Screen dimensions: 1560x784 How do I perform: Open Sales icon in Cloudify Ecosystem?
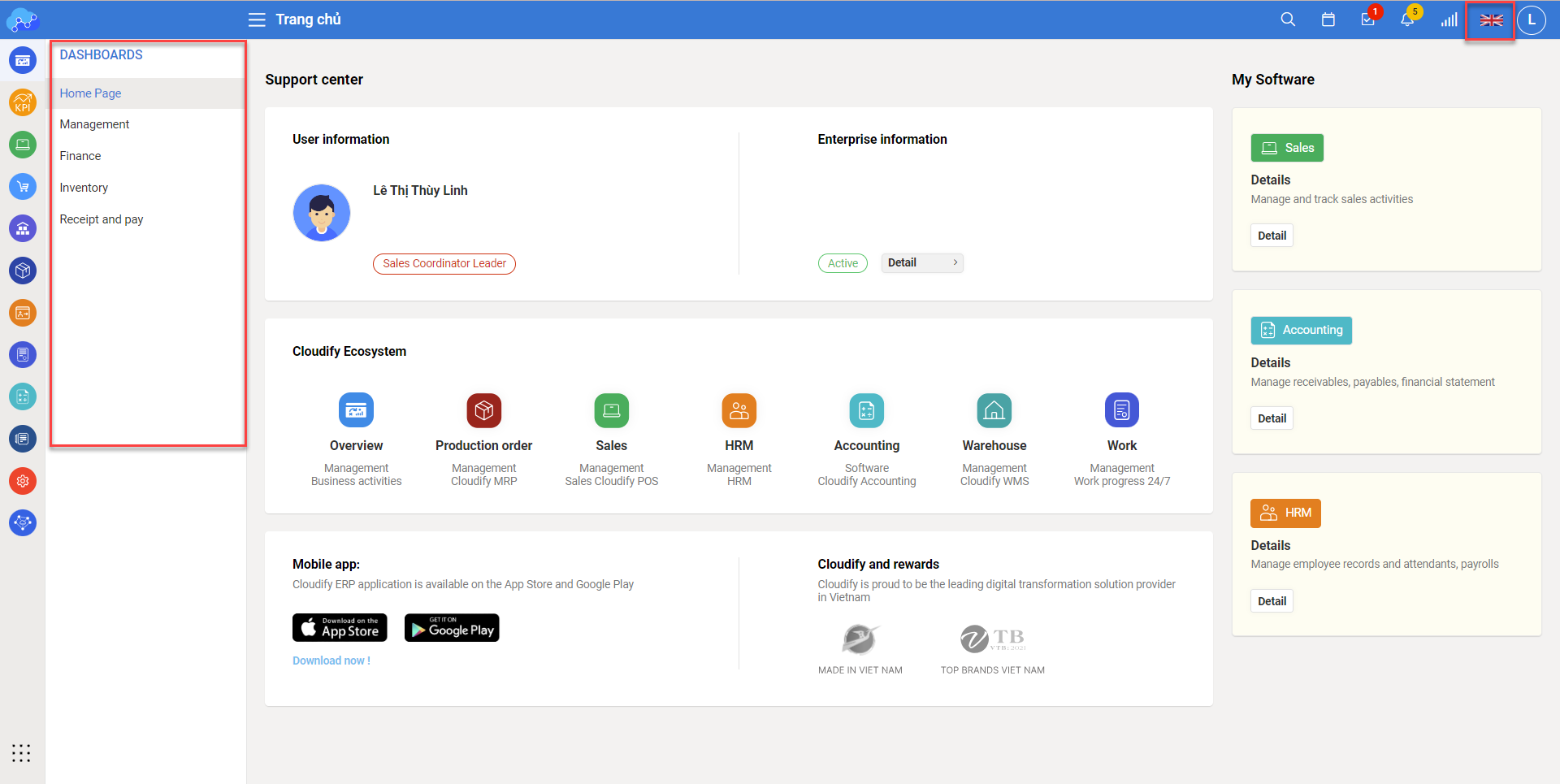click(x=612, y=410)
